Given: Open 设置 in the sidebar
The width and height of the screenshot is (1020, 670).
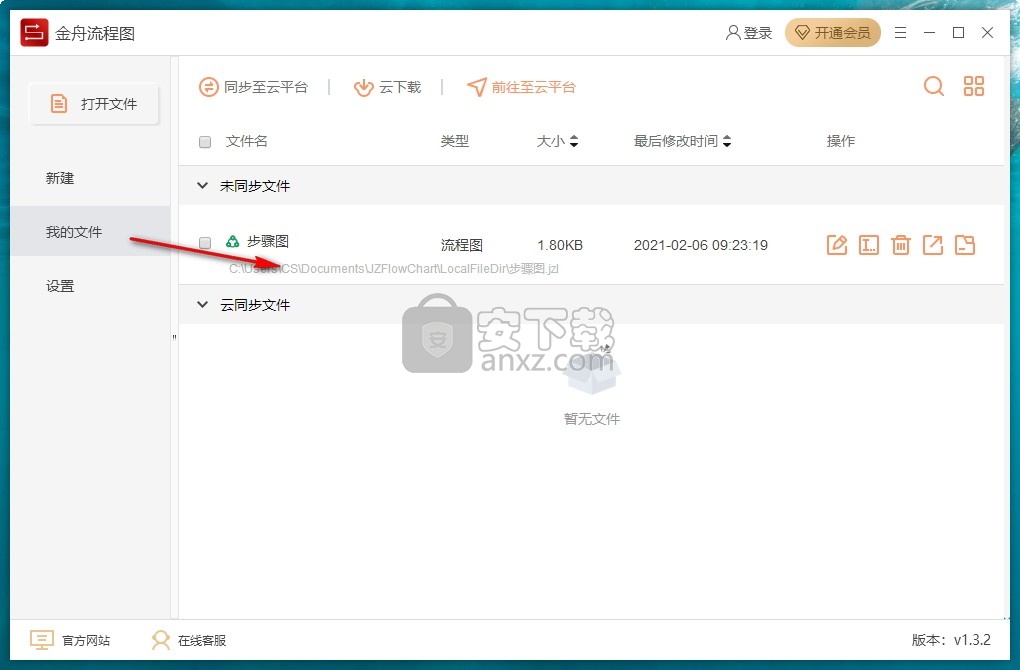Looking at the screenshot, I should coord(60,286).
